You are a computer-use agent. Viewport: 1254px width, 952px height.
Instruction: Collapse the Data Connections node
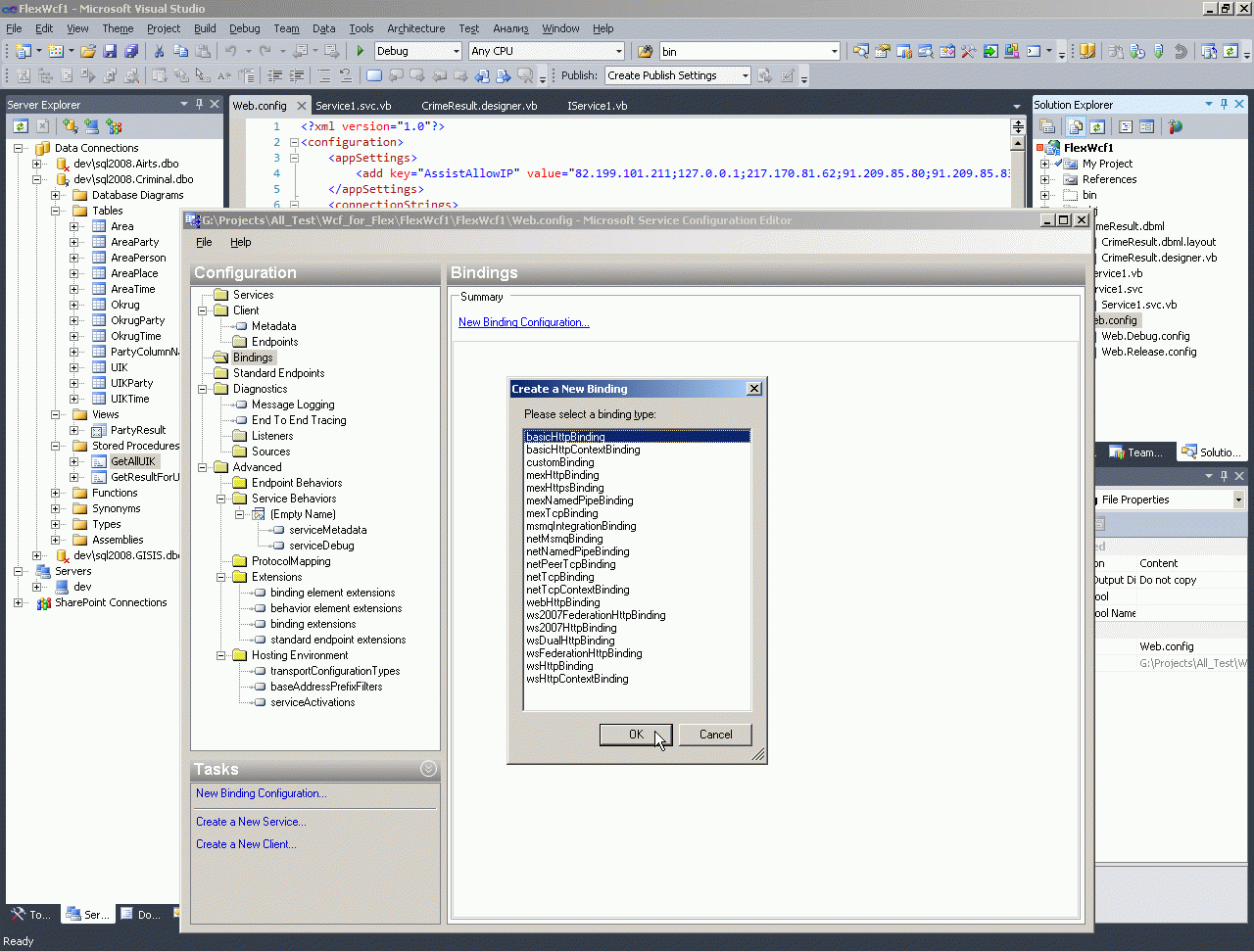[x=18, y=148]
